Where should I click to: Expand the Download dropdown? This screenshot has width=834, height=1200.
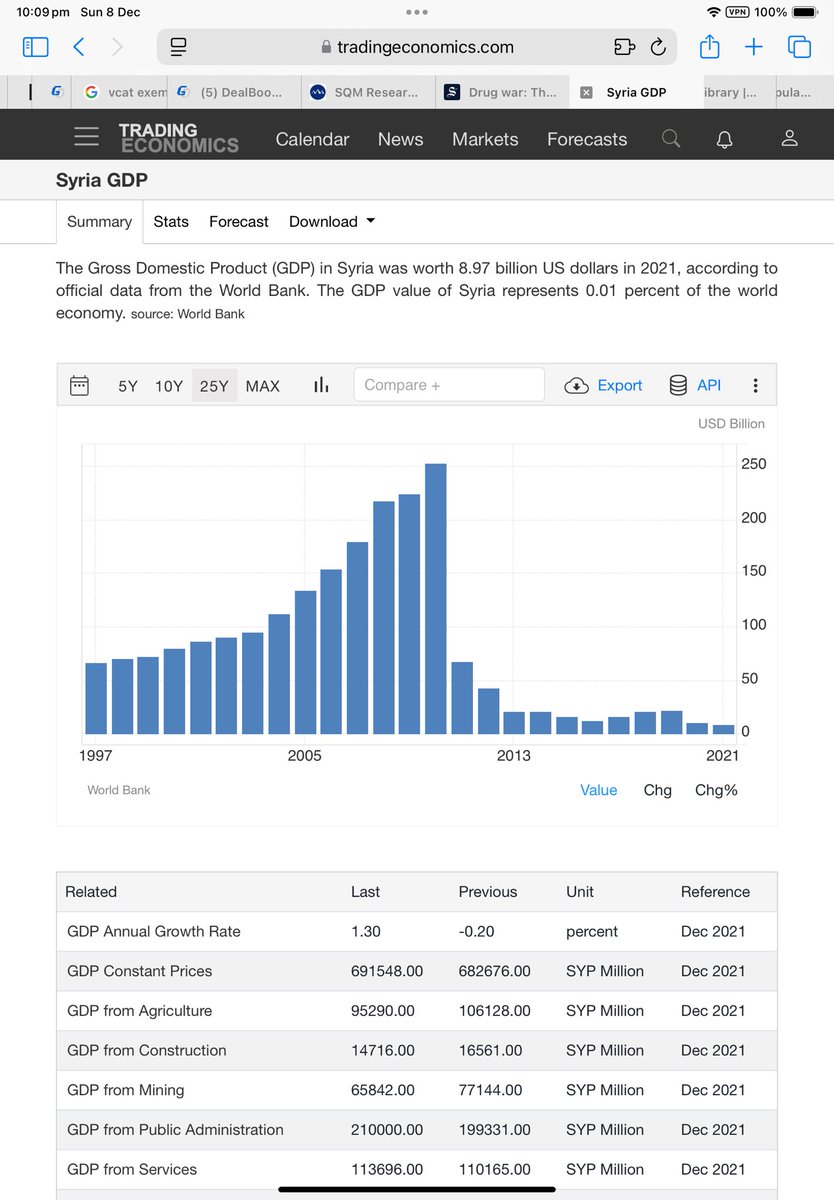pos(332,222)
